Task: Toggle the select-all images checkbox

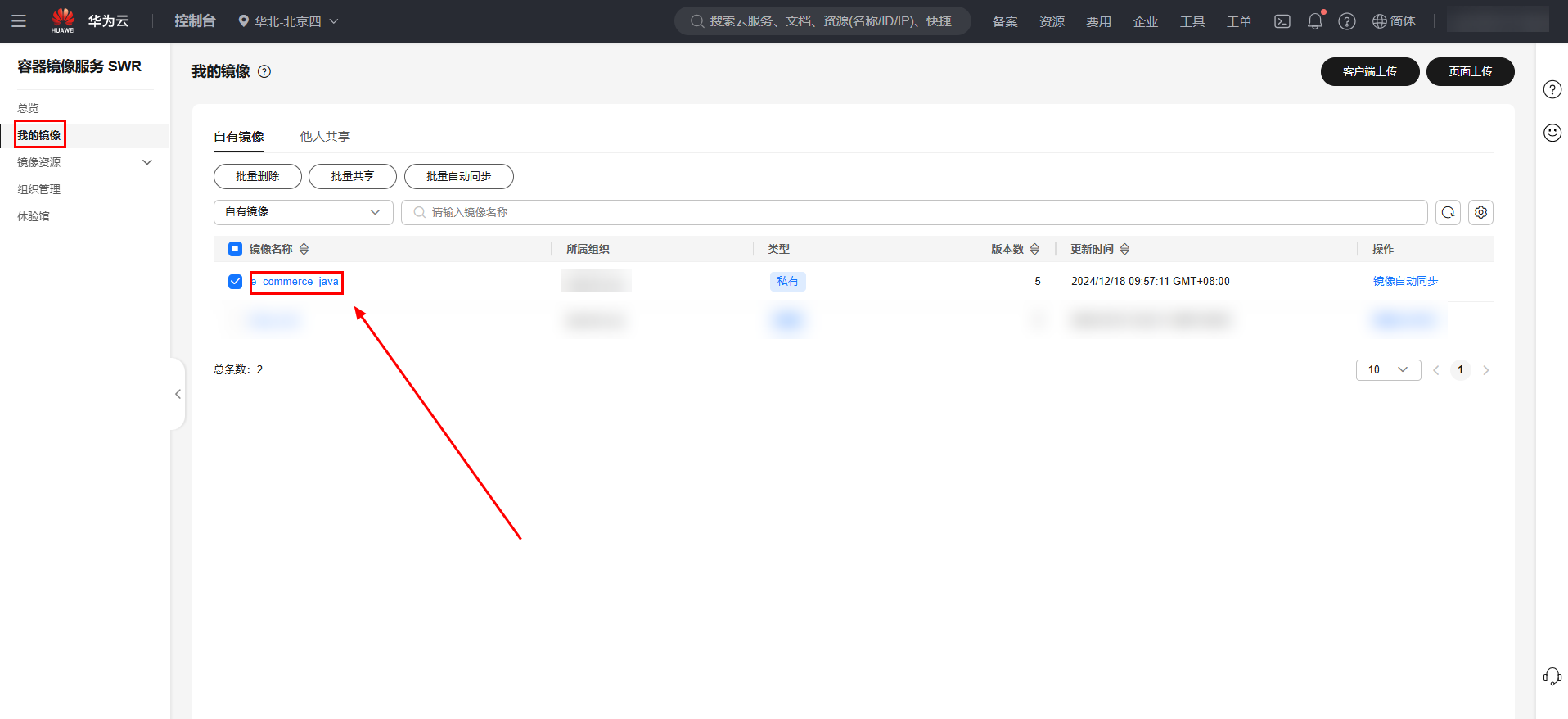Action: pos(236,249)
